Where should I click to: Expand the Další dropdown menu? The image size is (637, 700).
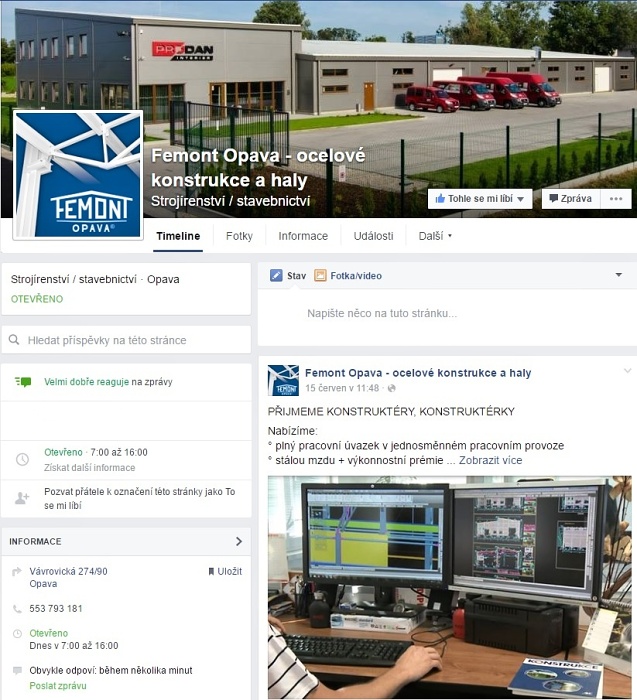click(435, 236)
